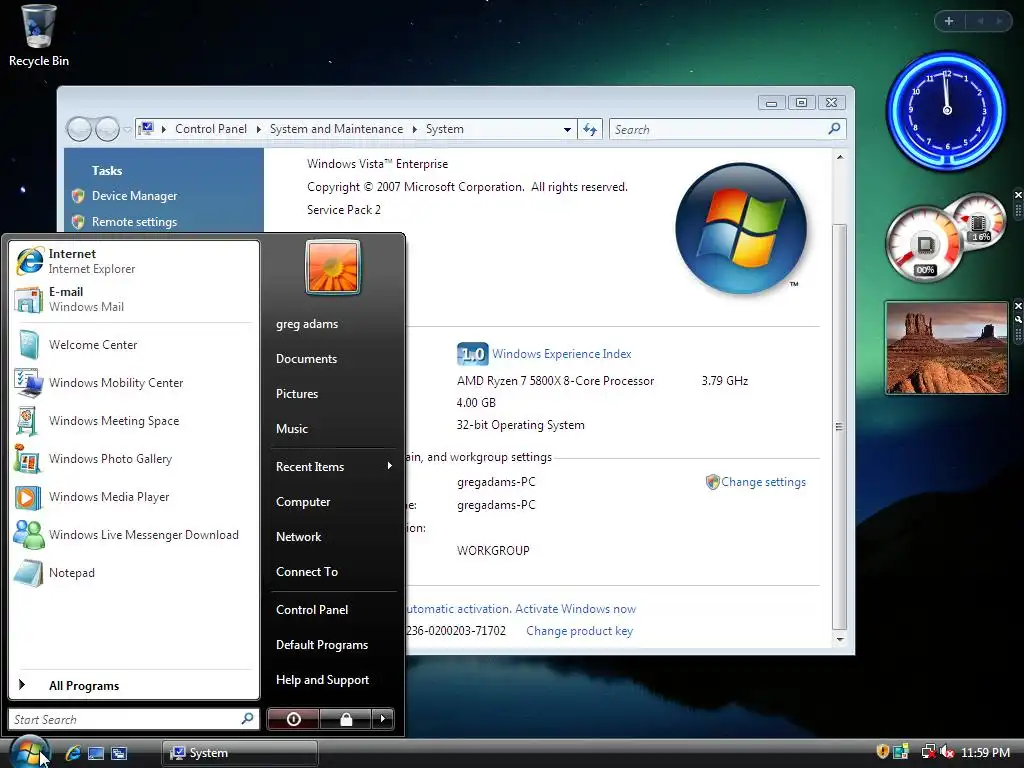The height and width of the screenshot is (768, 1024).
Task: Open Default Programs entry
Action: (322, 645)
